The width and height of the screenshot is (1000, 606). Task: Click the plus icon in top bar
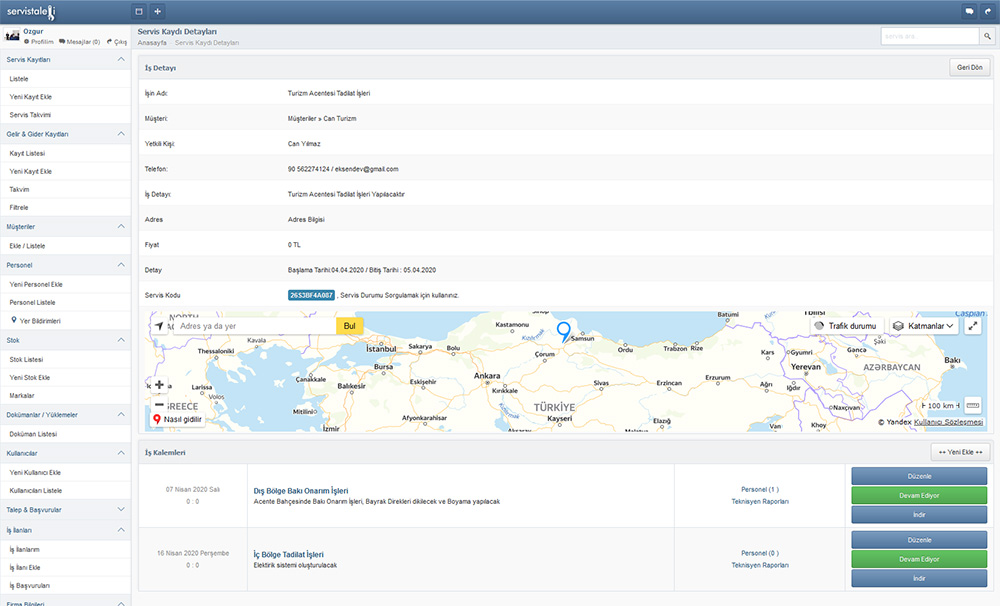[x=157, y=11]
